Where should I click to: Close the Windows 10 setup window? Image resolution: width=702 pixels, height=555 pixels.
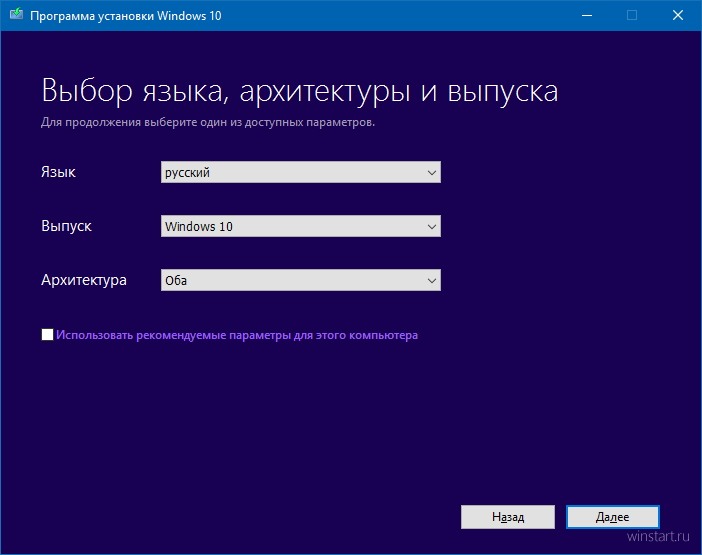click(677, 15)
